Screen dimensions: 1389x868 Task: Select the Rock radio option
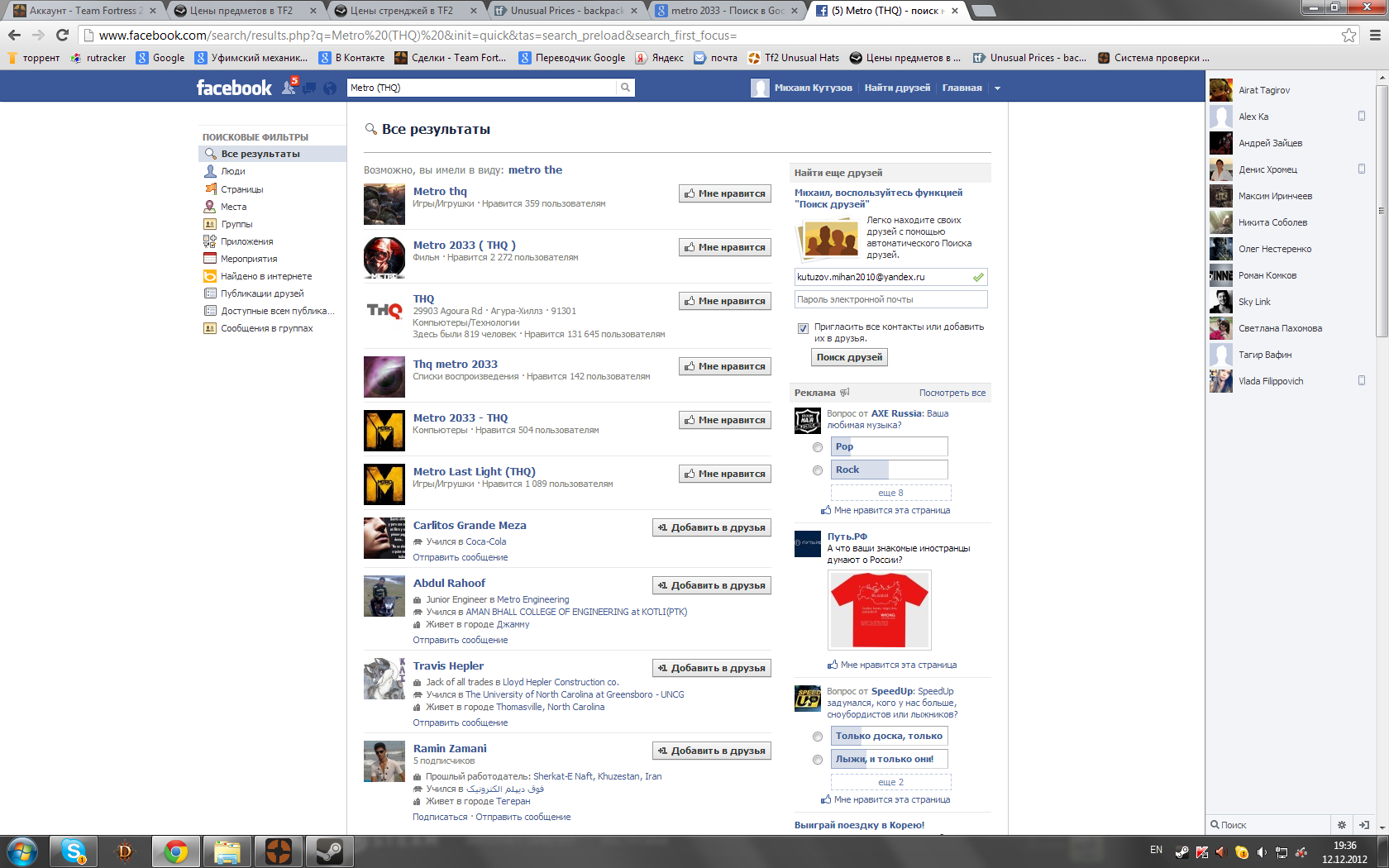[x=818, y=470]
